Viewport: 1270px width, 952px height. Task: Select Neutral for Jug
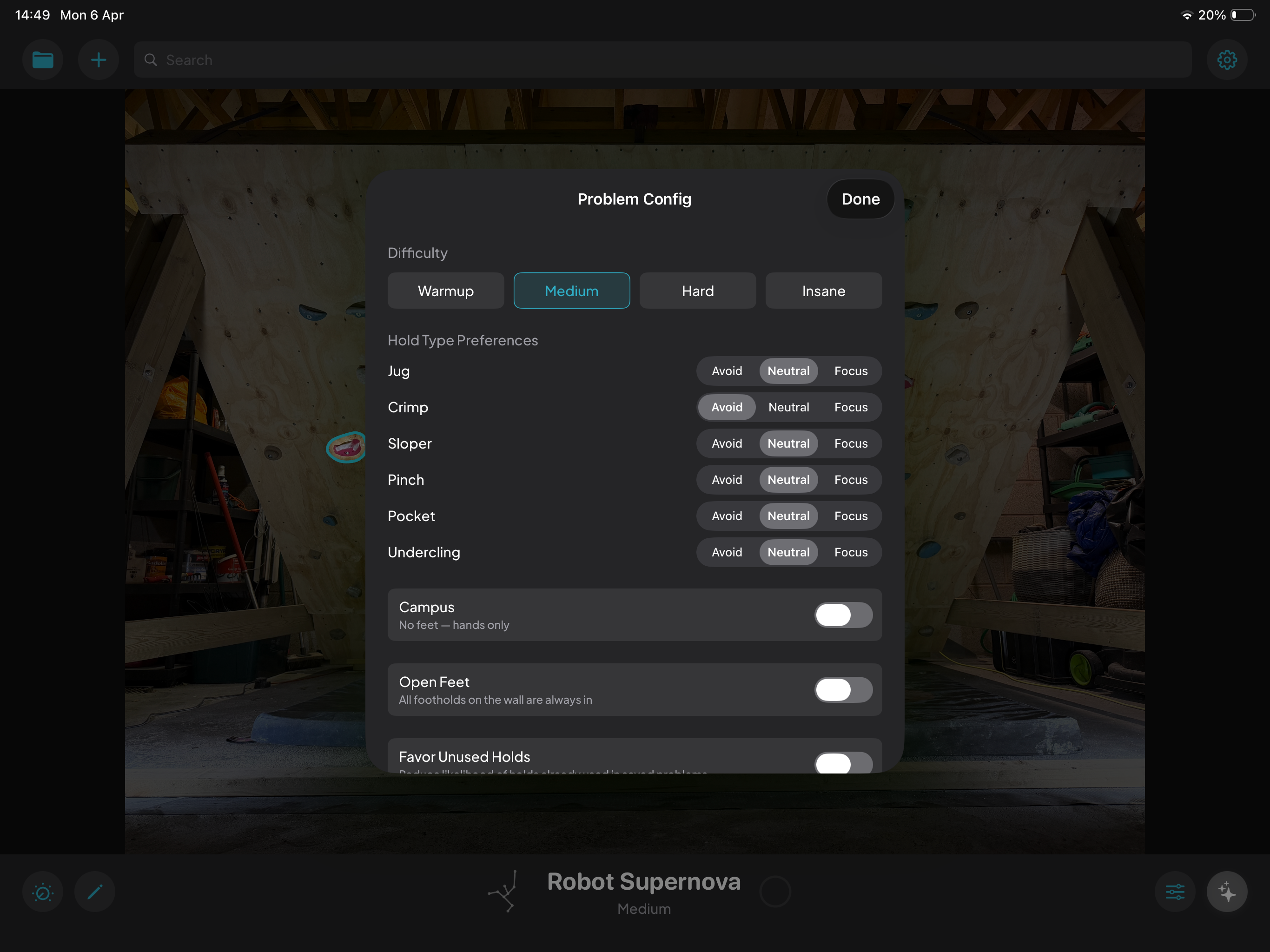point(789,371)
